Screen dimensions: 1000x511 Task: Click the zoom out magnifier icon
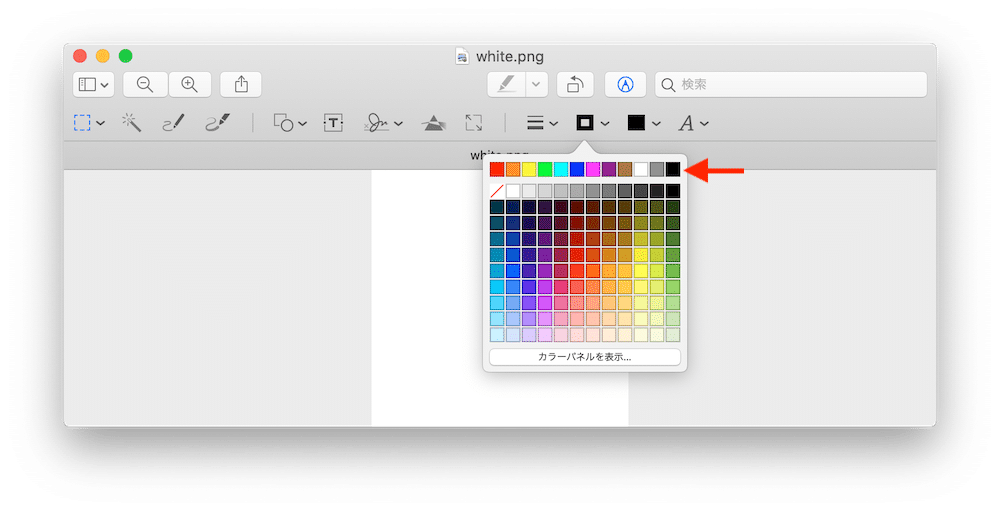coord(145,85)
